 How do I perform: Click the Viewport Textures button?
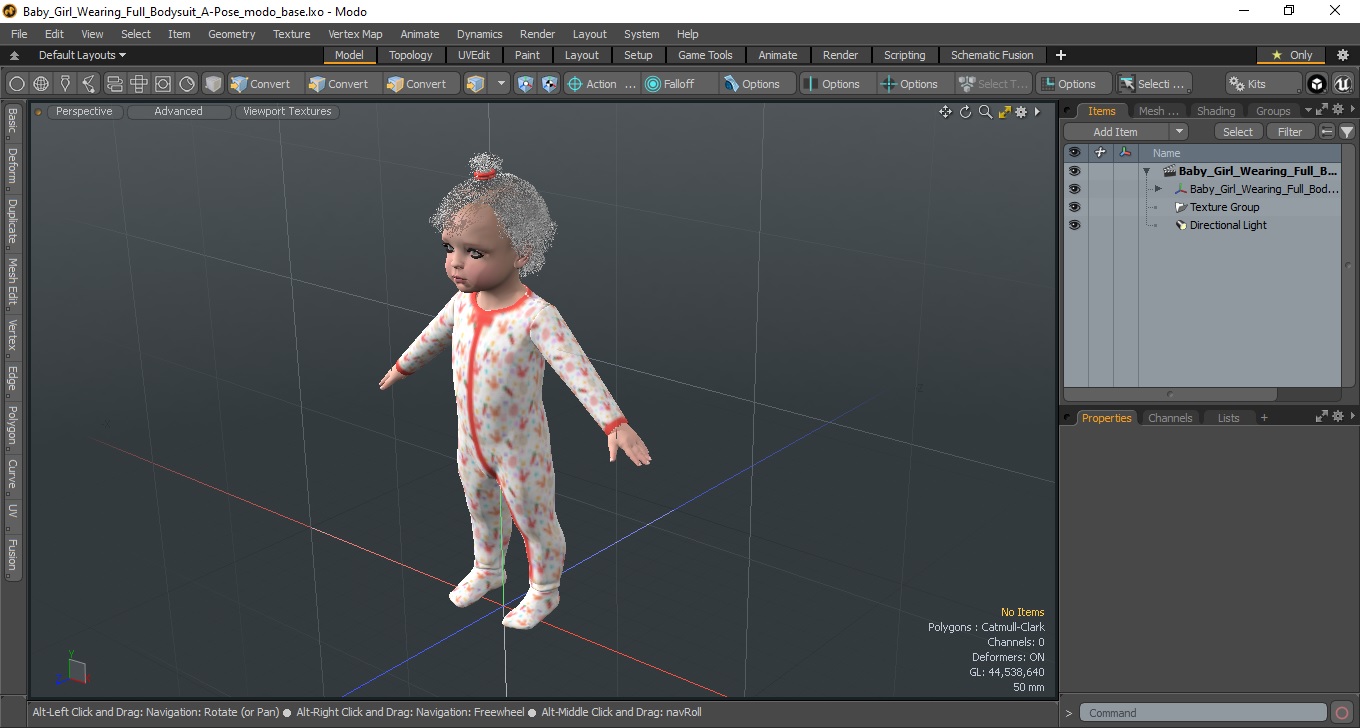[287, 112]
